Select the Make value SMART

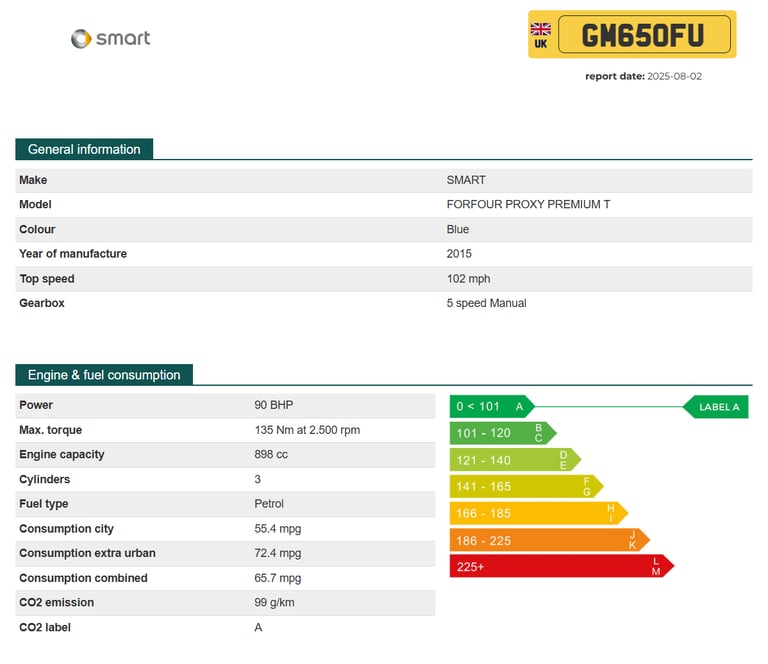[466, 180]
